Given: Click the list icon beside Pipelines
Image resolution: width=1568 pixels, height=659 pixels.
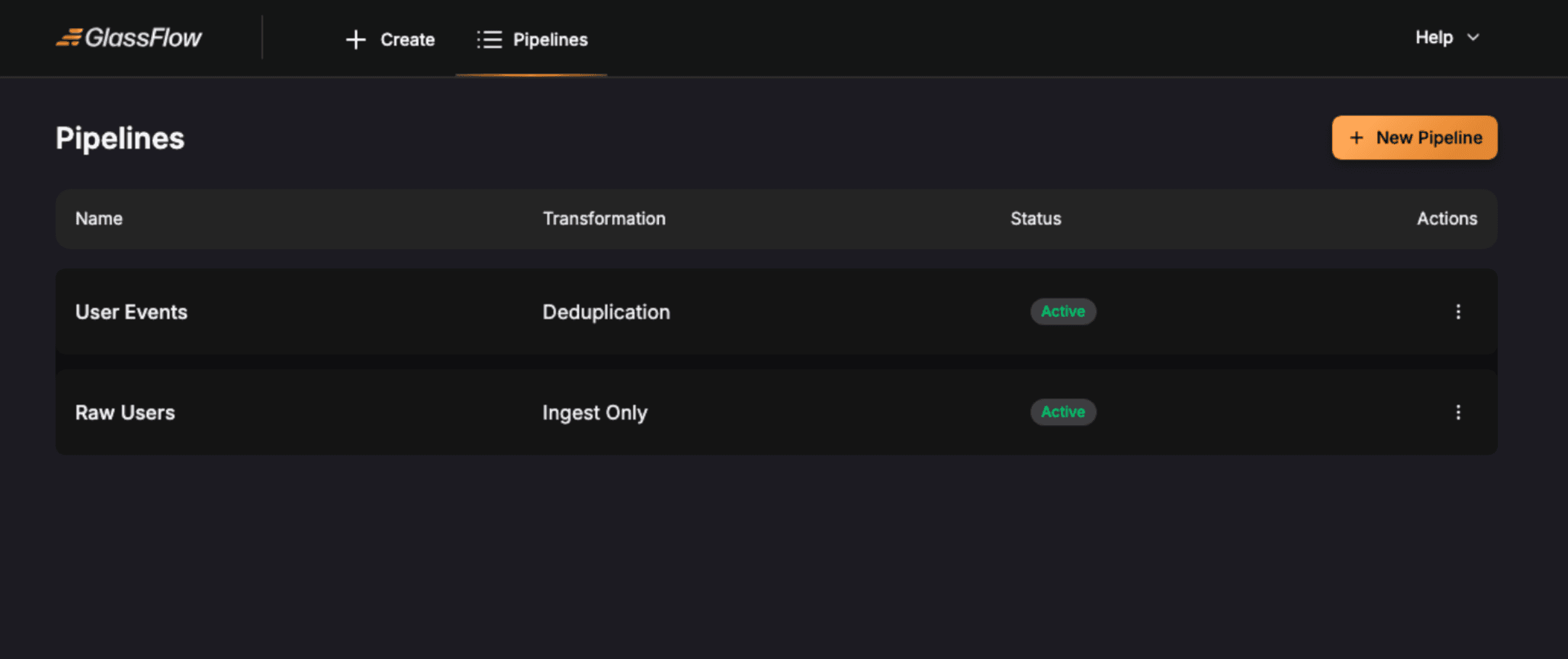Looking at the screenshot, I should tap(488, 39).
